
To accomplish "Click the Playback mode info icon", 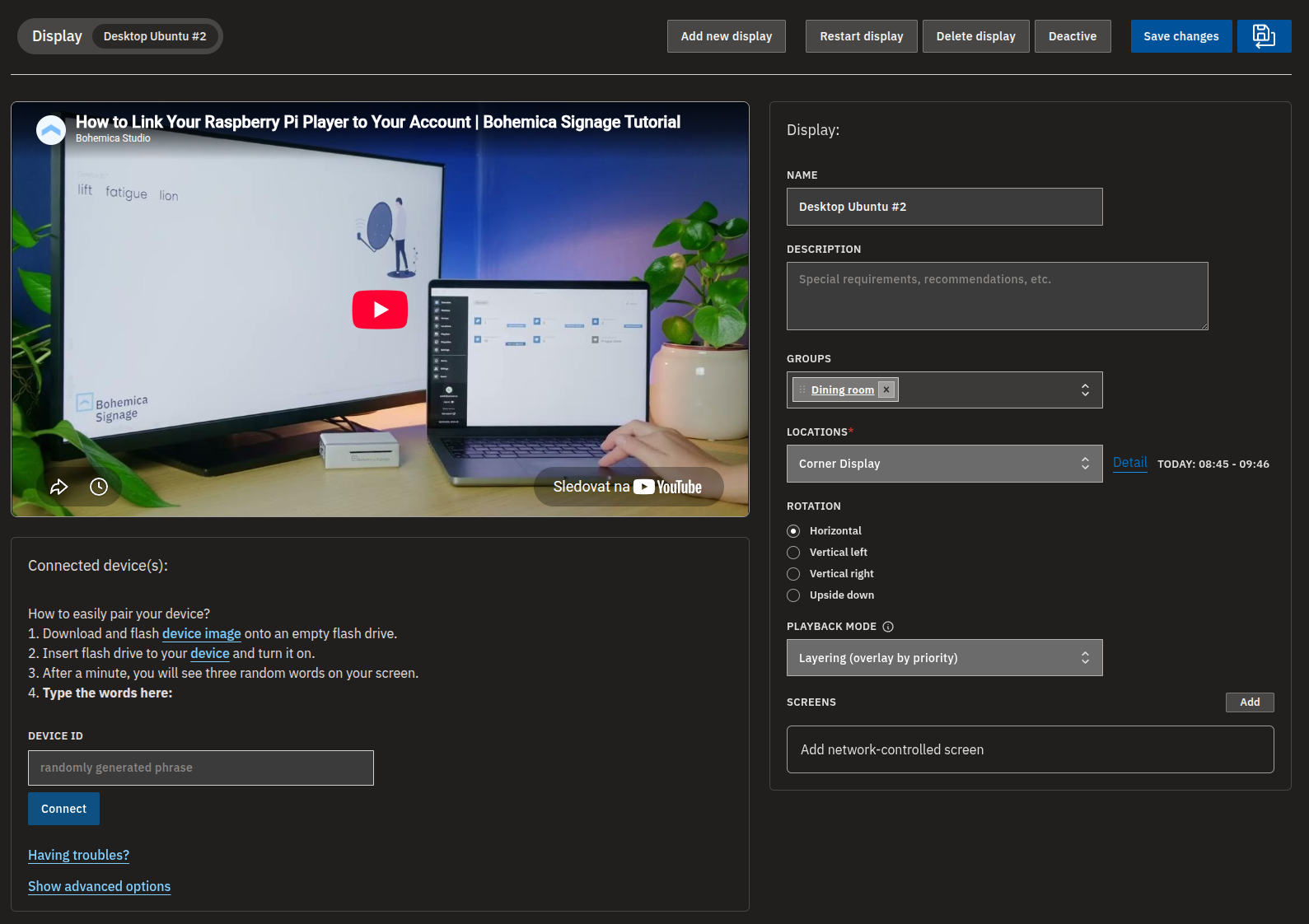I will 888,627.
